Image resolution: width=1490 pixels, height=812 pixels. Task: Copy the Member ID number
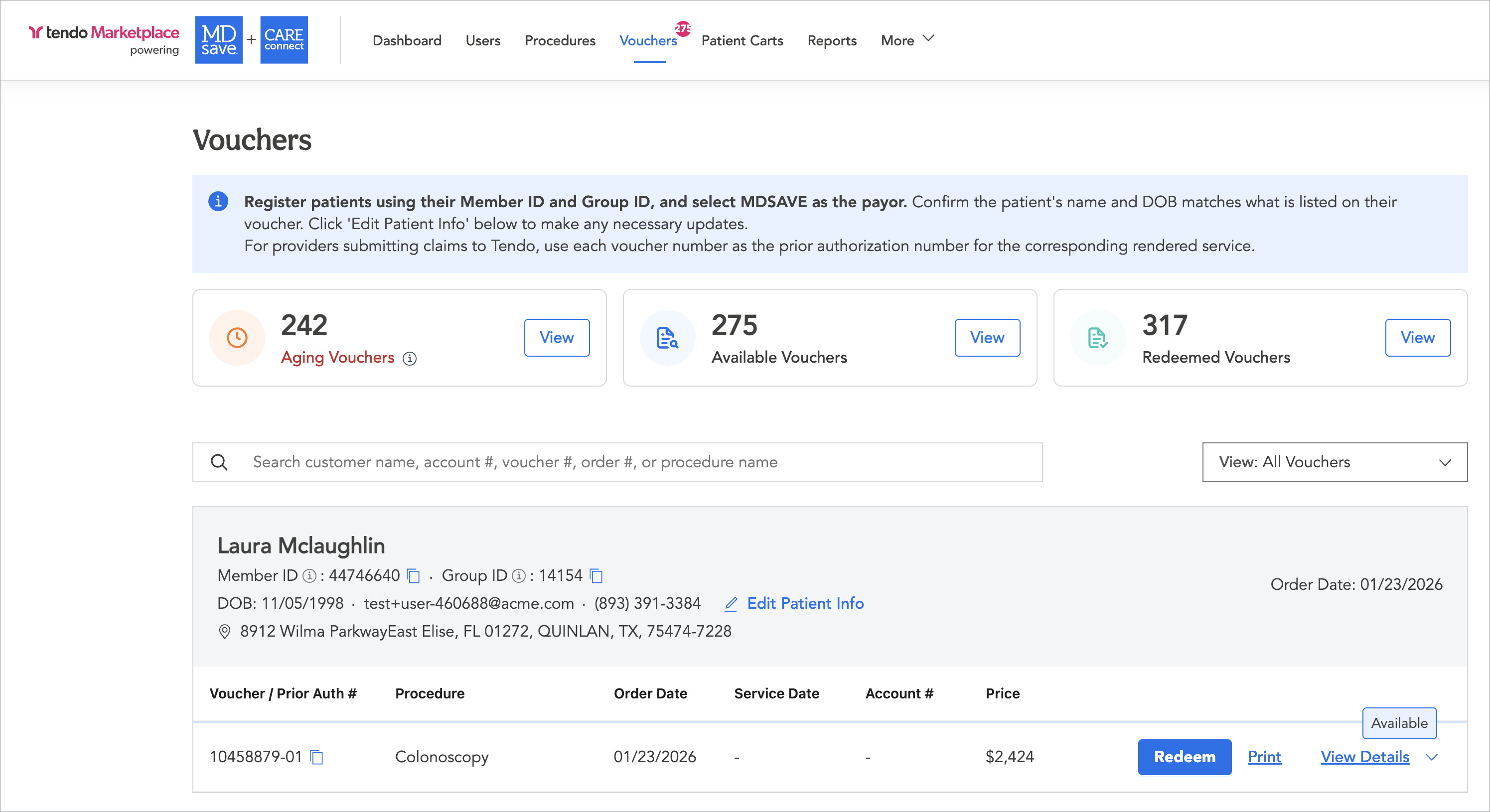413,575
